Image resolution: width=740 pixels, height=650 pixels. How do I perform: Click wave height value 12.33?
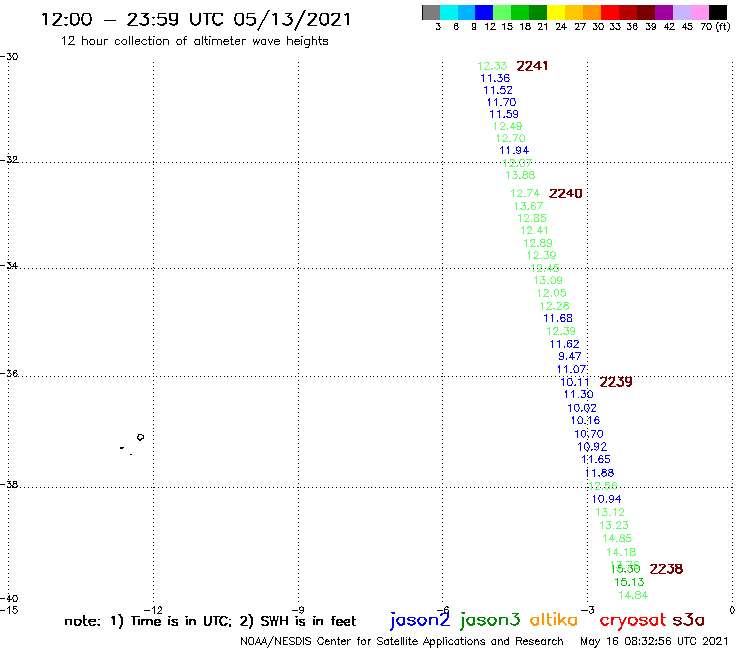click(492, 66)
